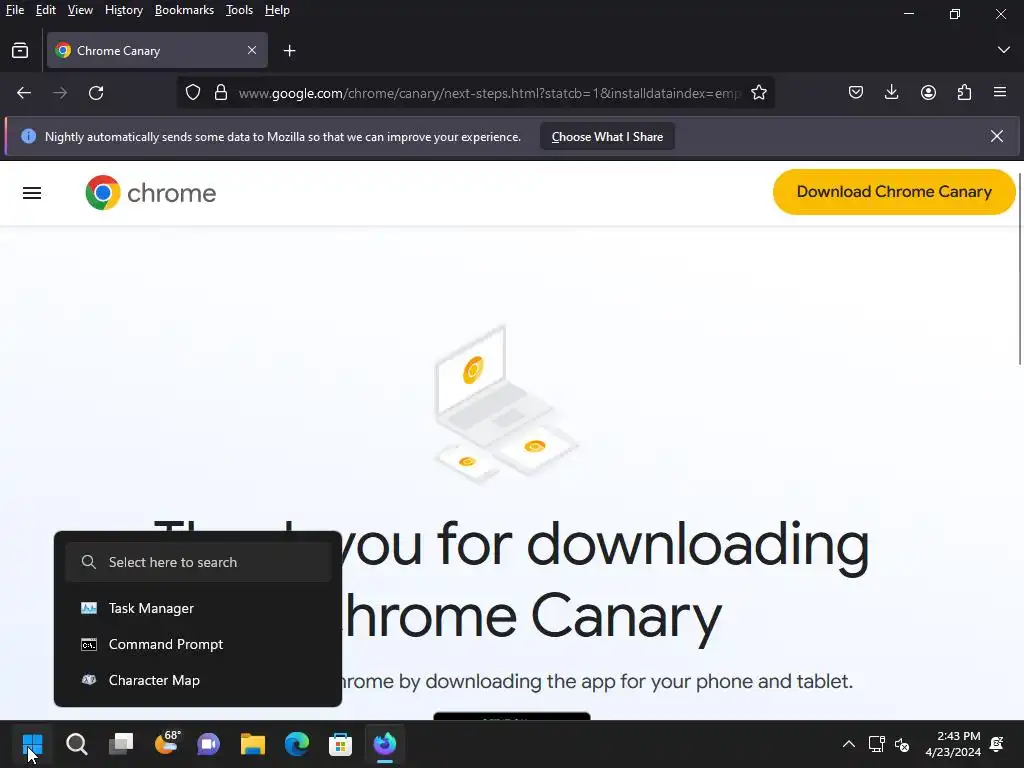Open File Explorer on taskbar
Screen dimensions: 1024x768
pos(253,744)
